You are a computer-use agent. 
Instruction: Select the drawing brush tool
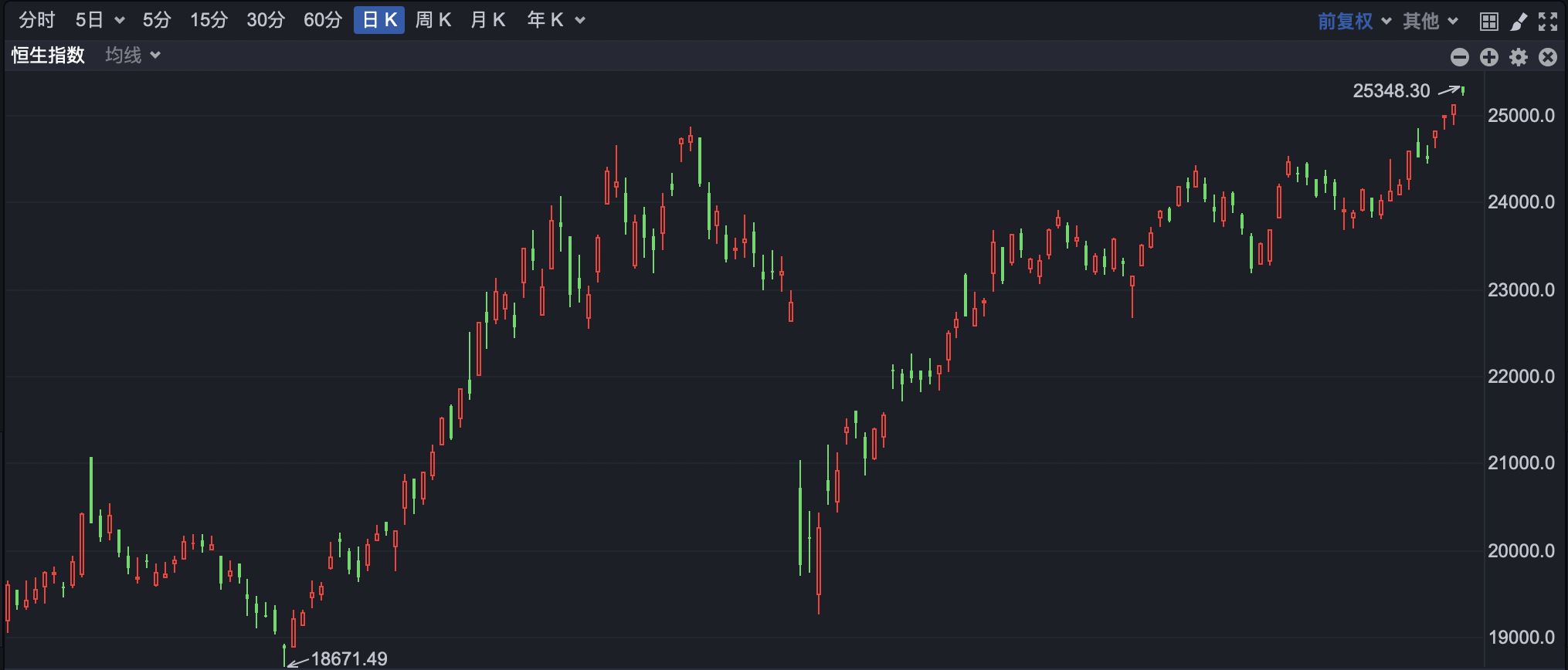(1519, 21)
